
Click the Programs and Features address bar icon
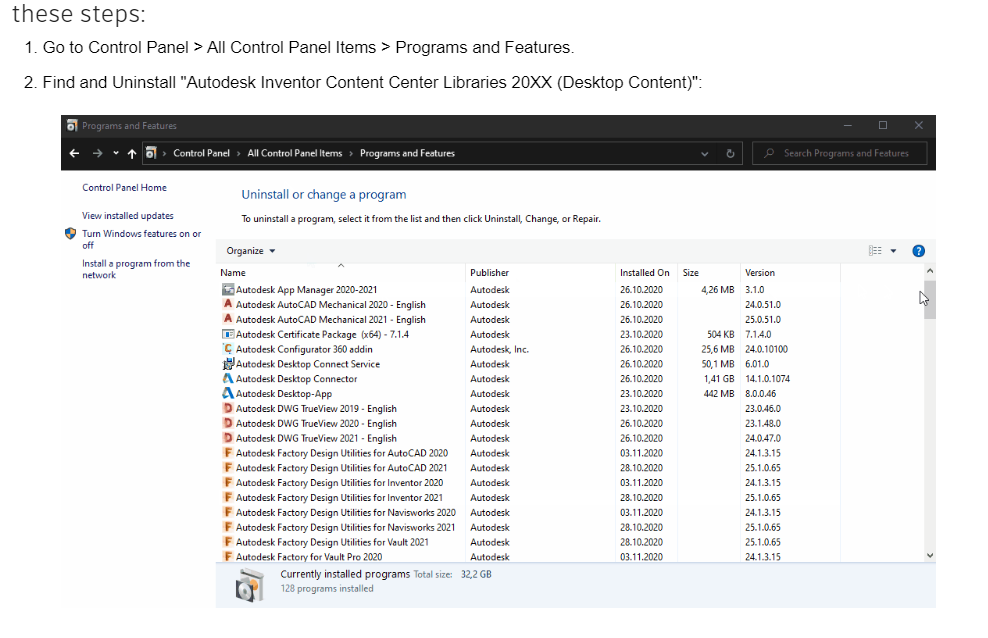[151, 153]
